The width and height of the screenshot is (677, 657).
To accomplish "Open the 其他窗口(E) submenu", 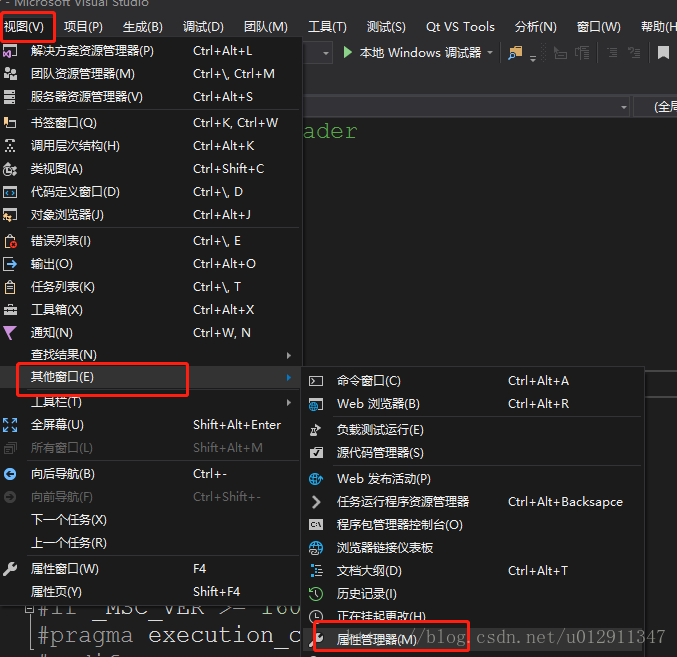I will pyautogui.click(x=149, y=377).
